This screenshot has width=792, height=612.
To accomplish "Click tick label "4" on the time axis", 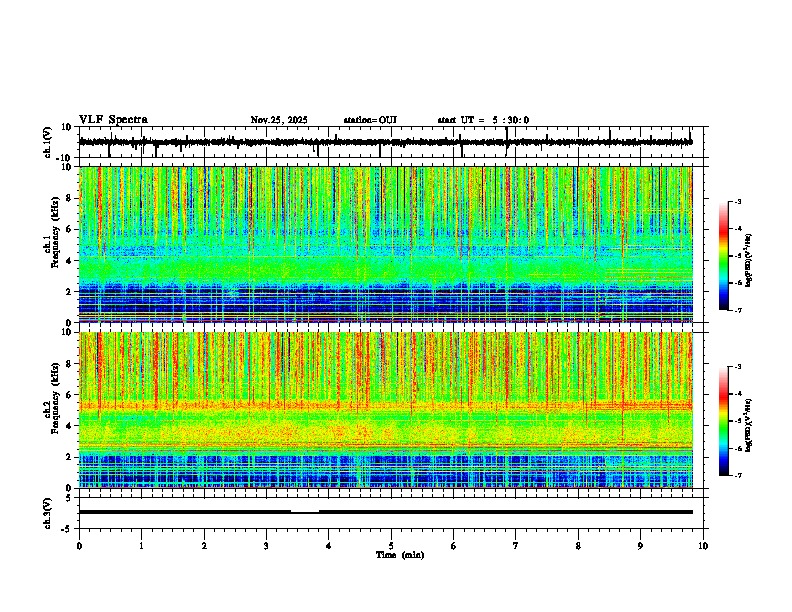I will point(329,546).
